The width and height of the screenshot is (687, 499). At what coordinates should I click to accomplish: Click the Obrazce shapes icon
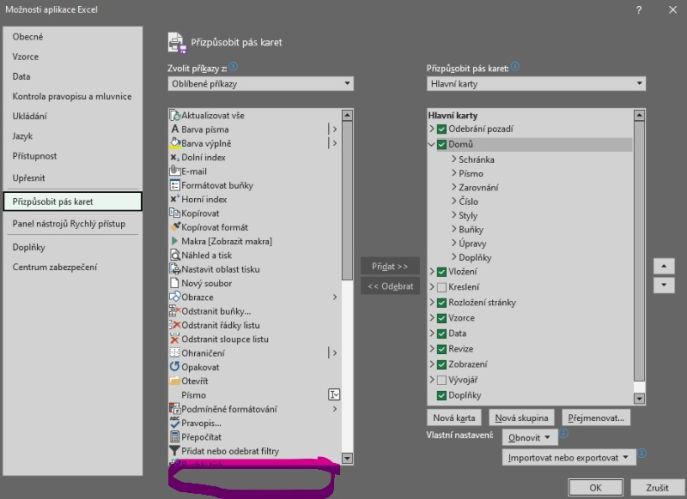pos(175,297)
